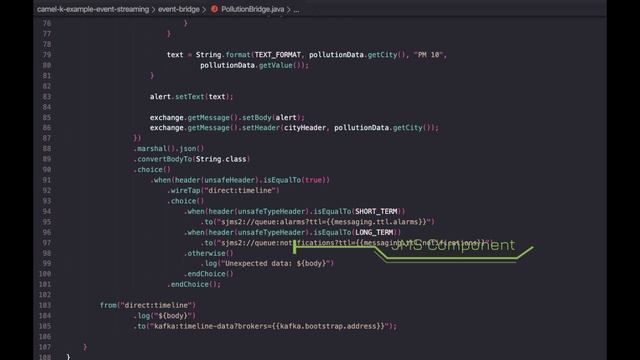640x360 pixels.
Task: Click .log("${body}") on line 104
Action: [x=164, y=316]
